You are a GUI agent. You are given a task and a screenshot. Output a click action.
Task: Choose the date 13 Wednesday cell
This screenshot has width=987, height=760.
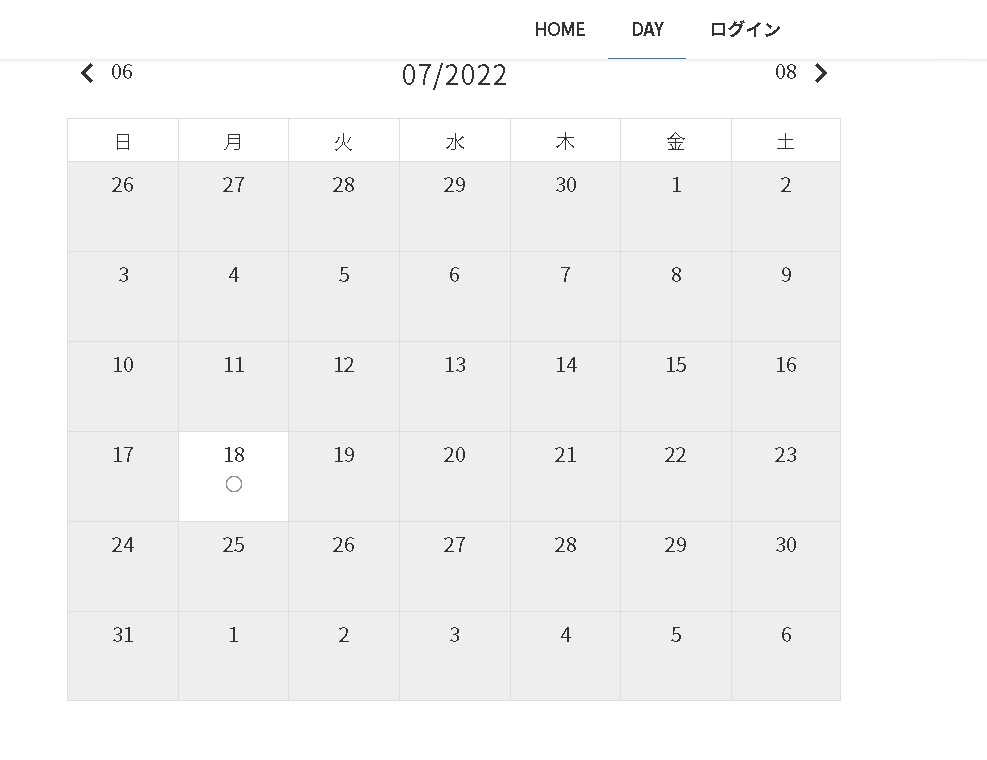455,385
